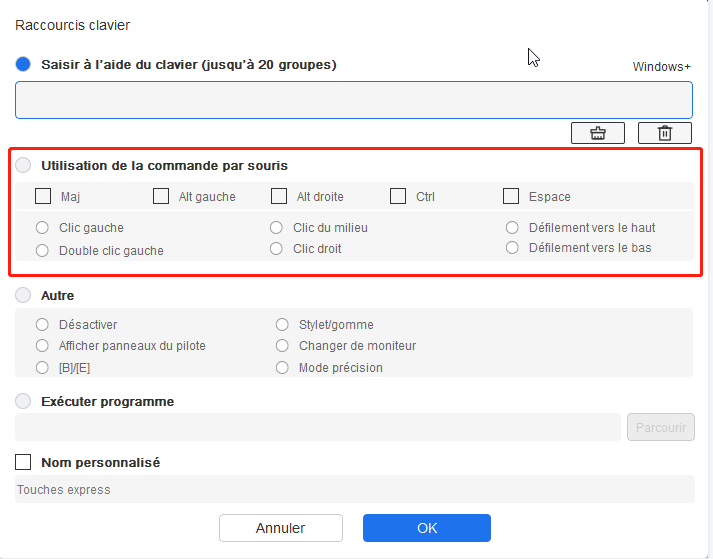Enable the Maj modifier checkbox
Image resolution: width=713 pixels, height=559 pixels.
43,196
